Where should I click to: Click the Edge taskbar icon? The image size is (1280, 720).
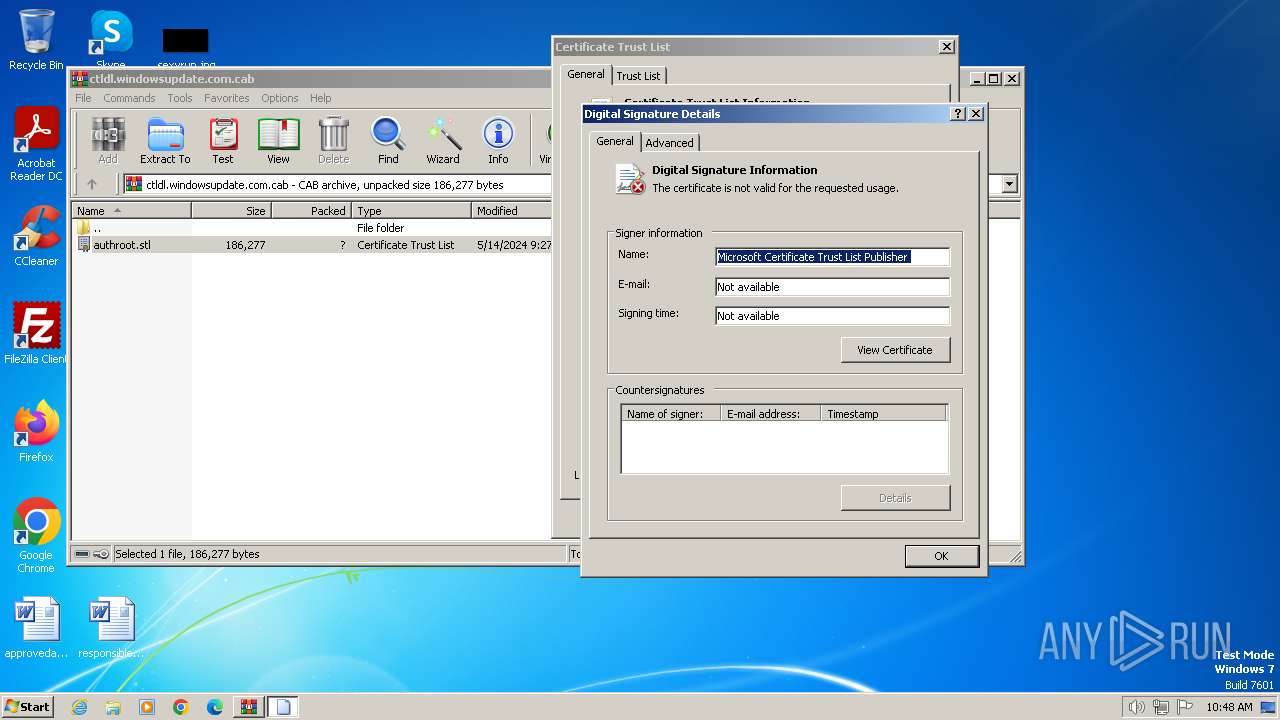215,707
